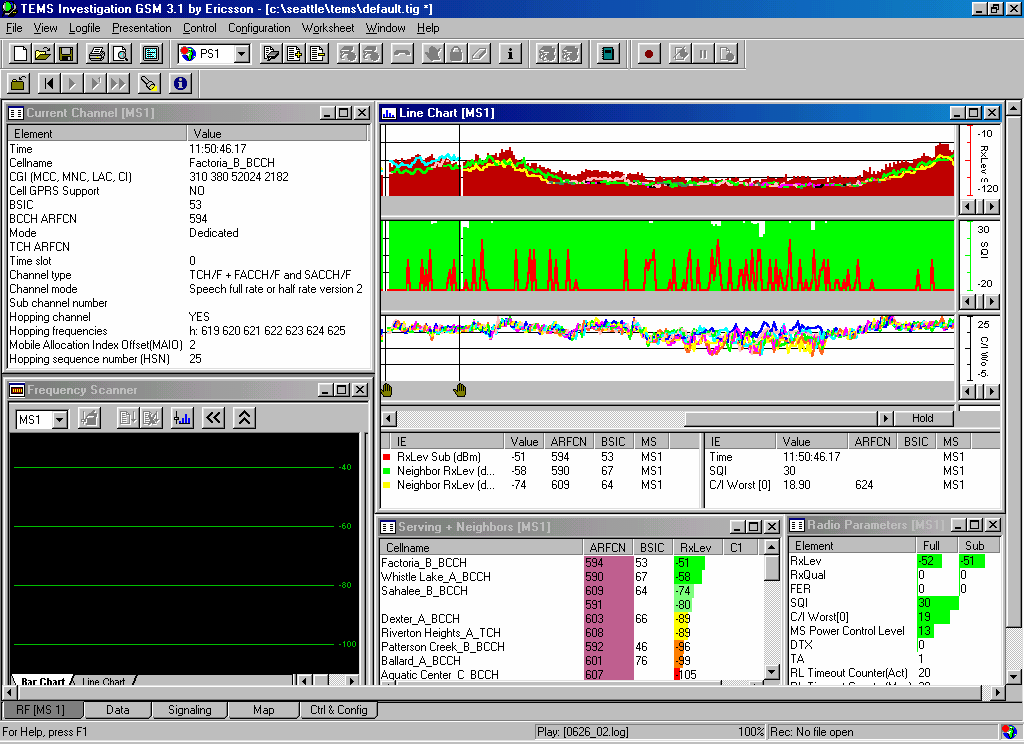Image resolution: width=1024 pixels, height=744 pixels.
Task: Select the bar chart icon in Frequency Scanner
Action: pyautogui.click(x=181, y=418)
